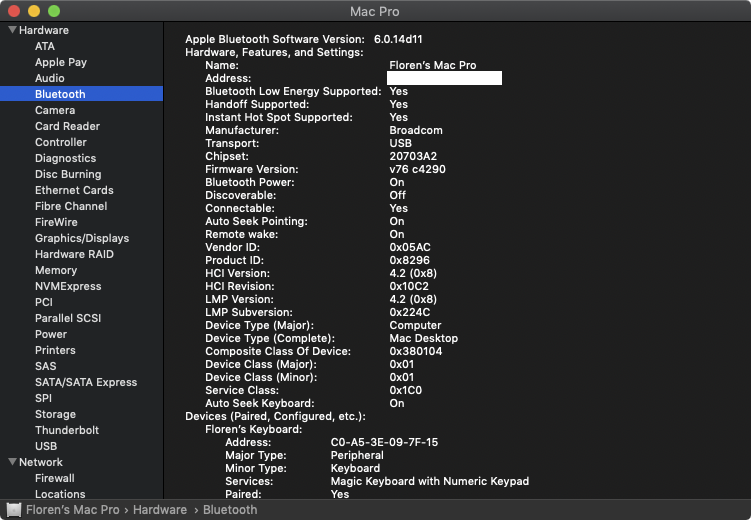751x520 pixels.
Task: Click the Device Type (Major) value Computer
Action: [415, 325]
